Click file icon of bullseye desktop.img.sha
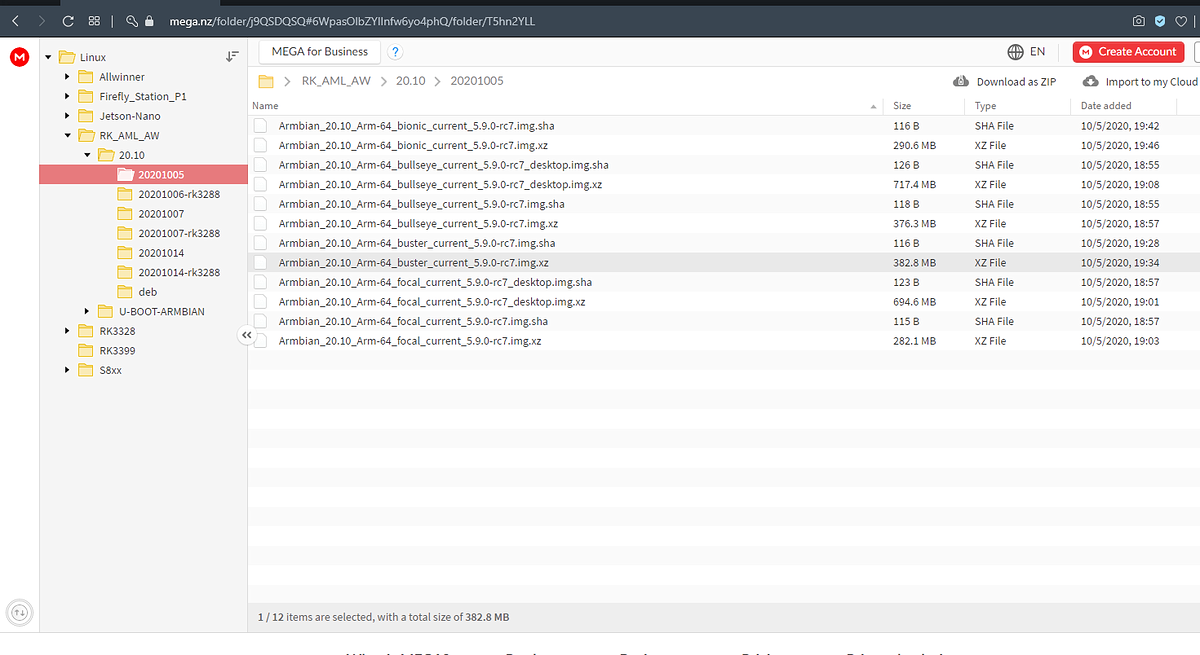 click(x=260, y=165)
